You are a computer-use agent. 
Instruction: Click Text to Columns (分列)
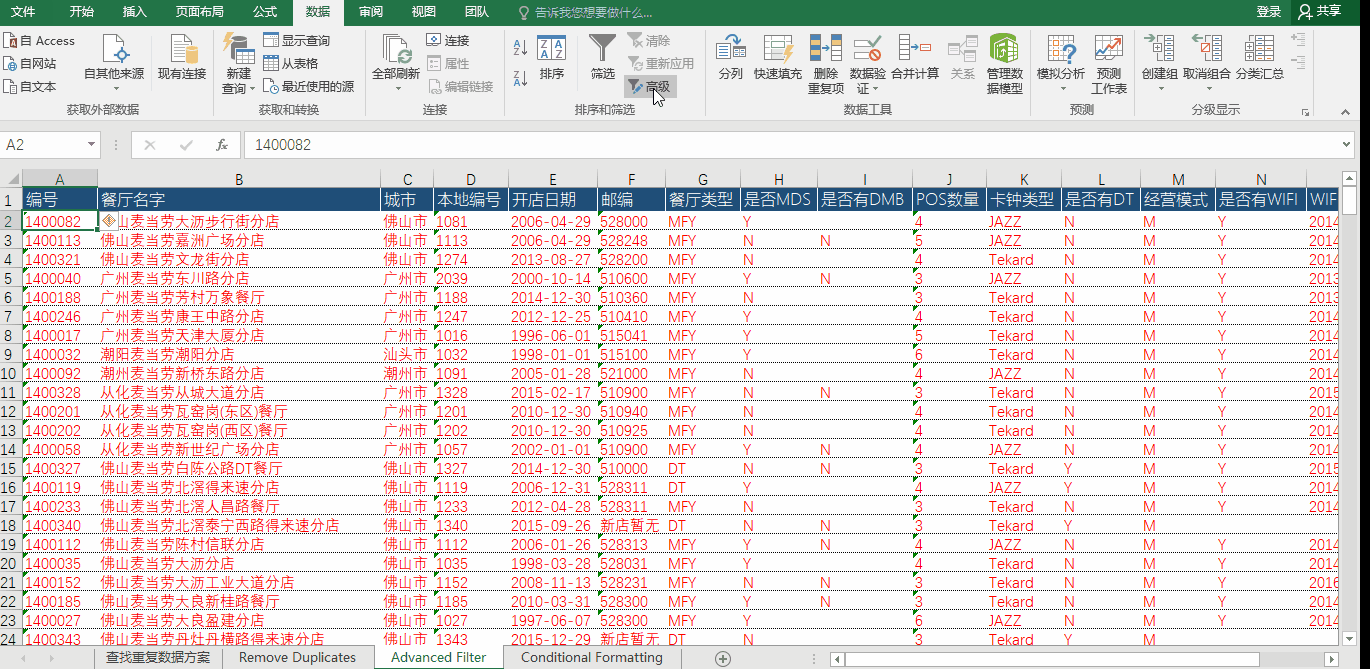coord(731,59)
